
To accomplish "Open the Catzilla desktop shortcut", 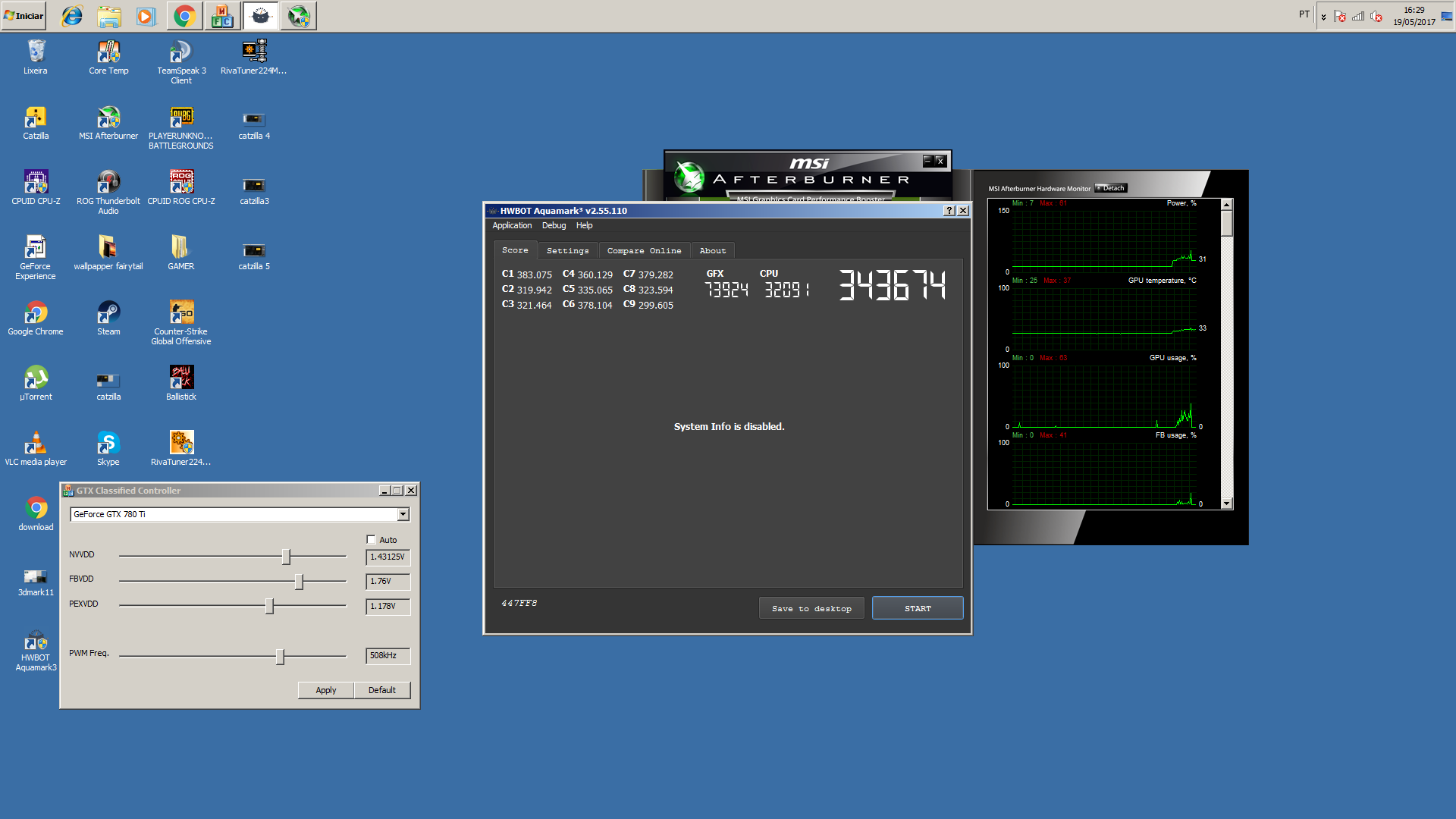I will pos(36,123).
